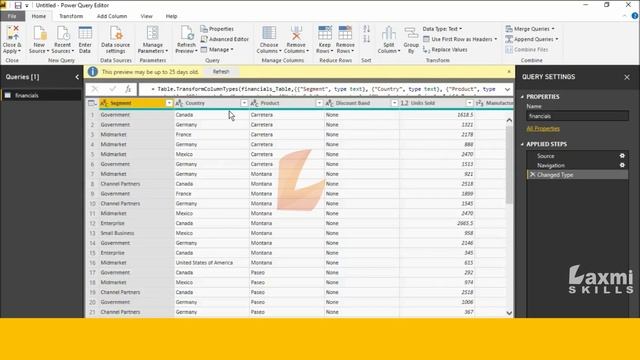Click the save icon in title bar

coord(18,5)
